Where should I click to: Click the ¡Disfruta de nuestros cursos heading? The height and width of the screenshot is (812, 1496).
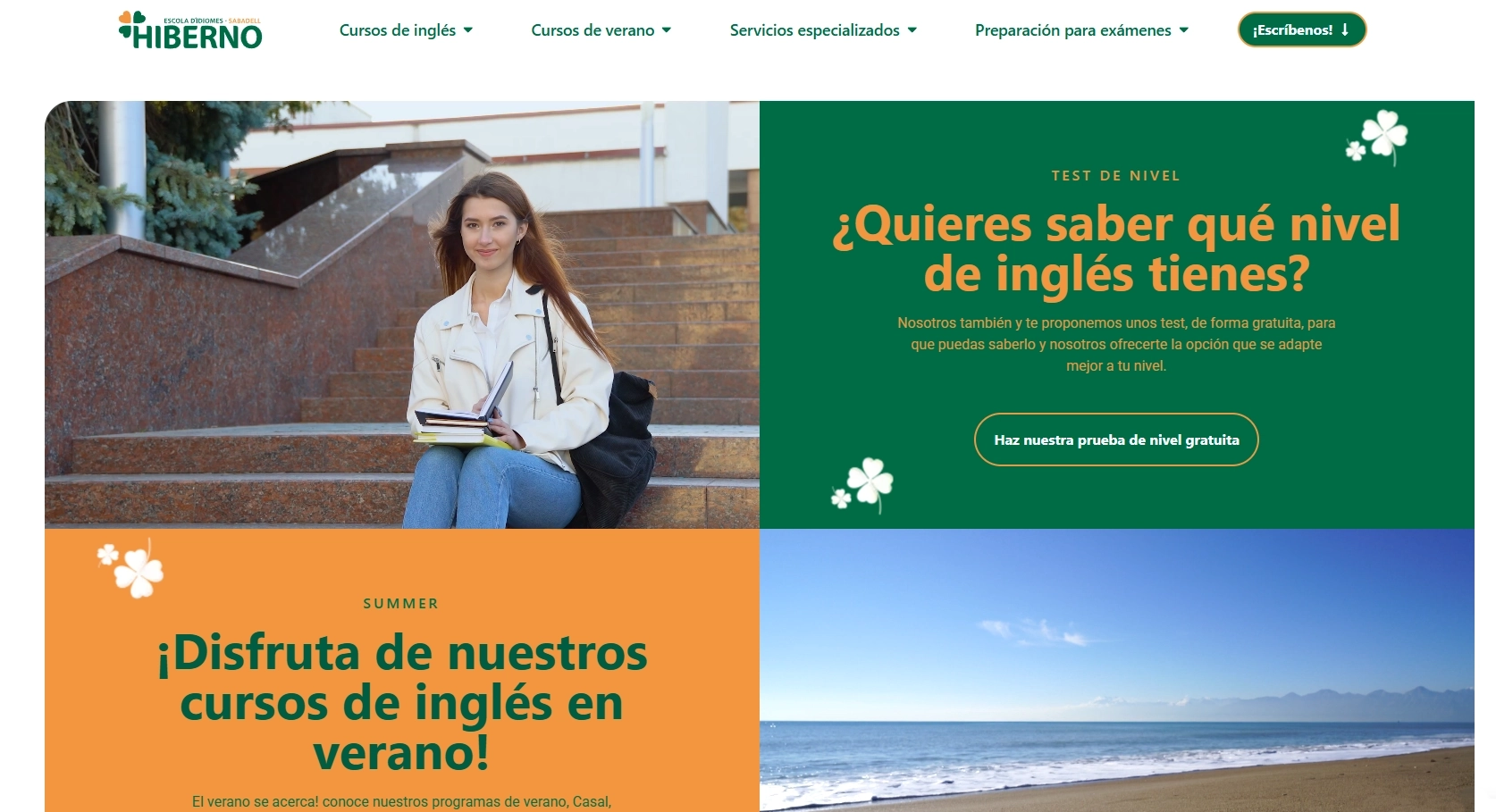402,702
